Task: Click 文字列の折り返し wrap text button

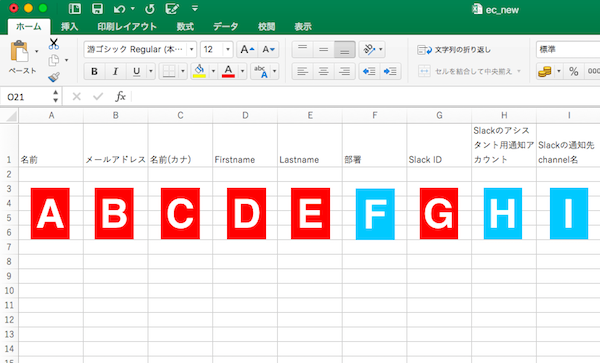Action: point(454,50)
